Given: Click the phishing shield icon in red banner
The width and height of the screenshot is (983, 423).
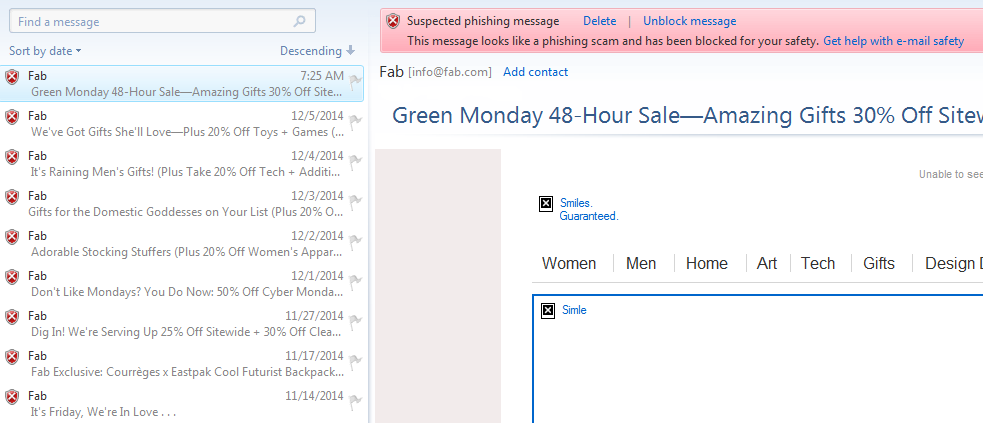Looking at the screenshot, I should [x=393, y=21].
